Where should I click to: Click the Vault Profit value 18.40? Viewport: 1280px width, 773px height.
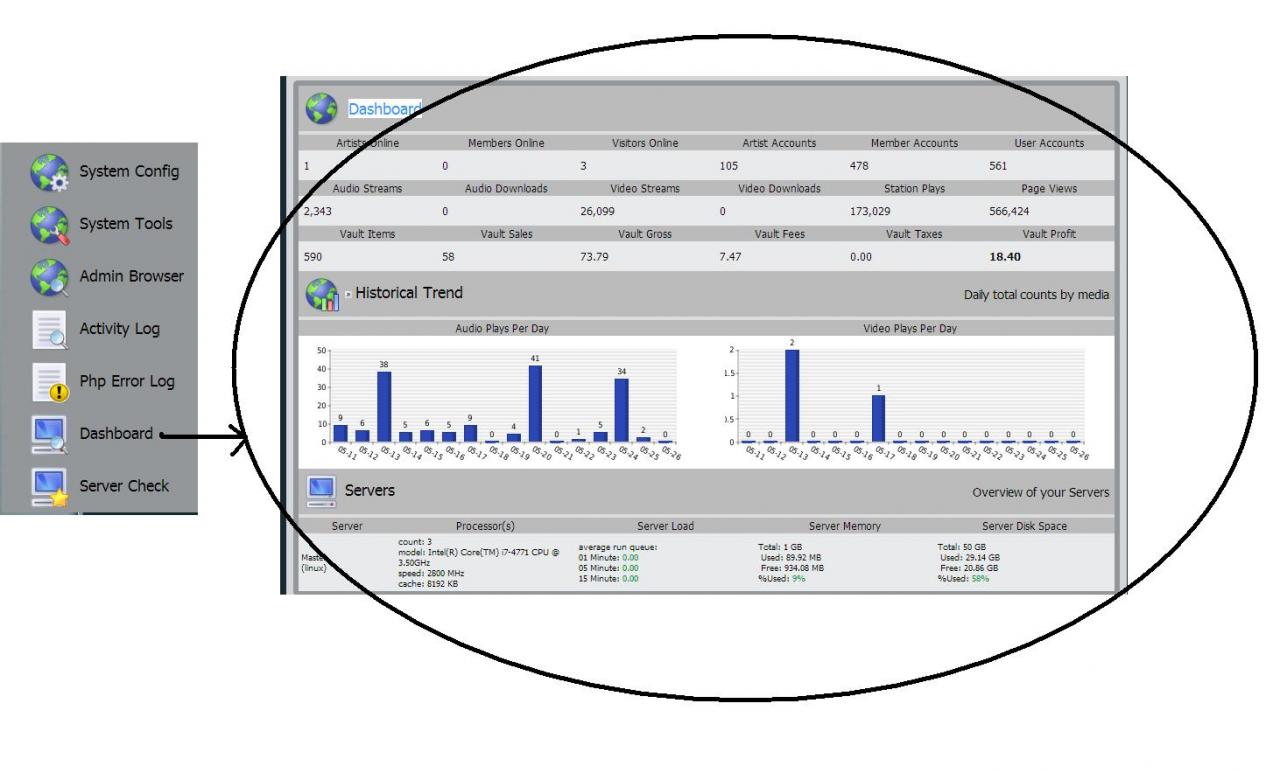point(1005,257)
